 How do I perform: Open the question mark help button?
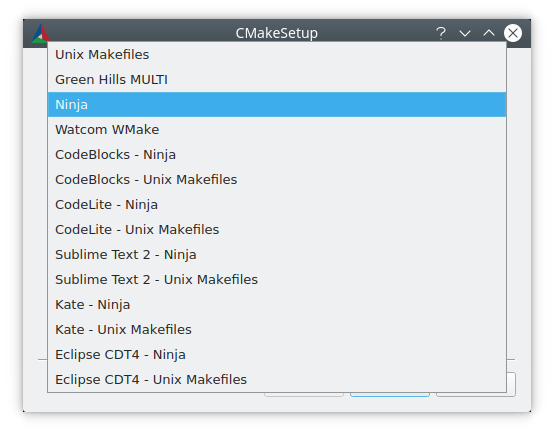441,33
